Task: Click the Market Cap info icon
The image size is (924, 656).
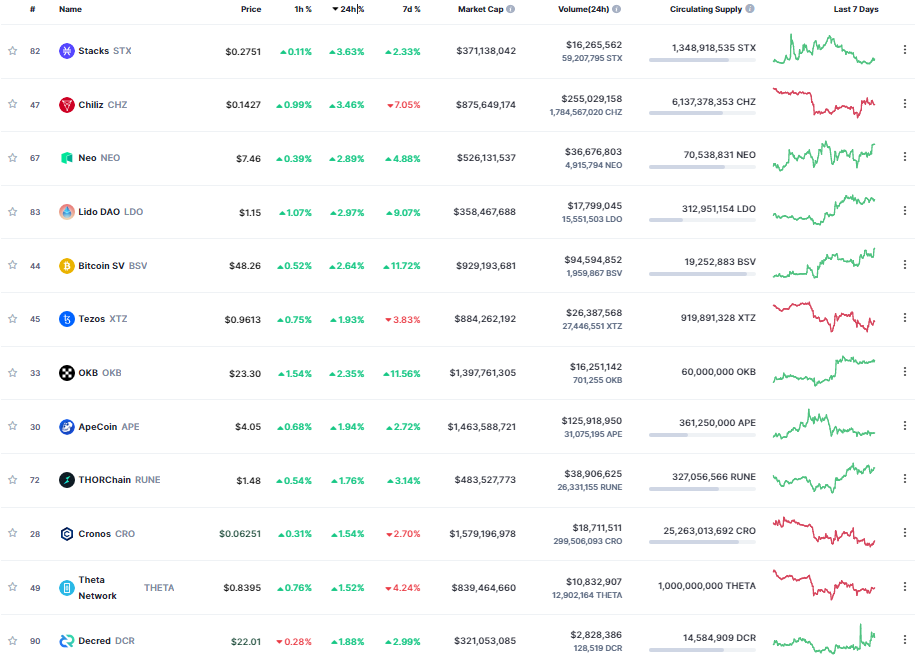Action: (x=510, y=9)
